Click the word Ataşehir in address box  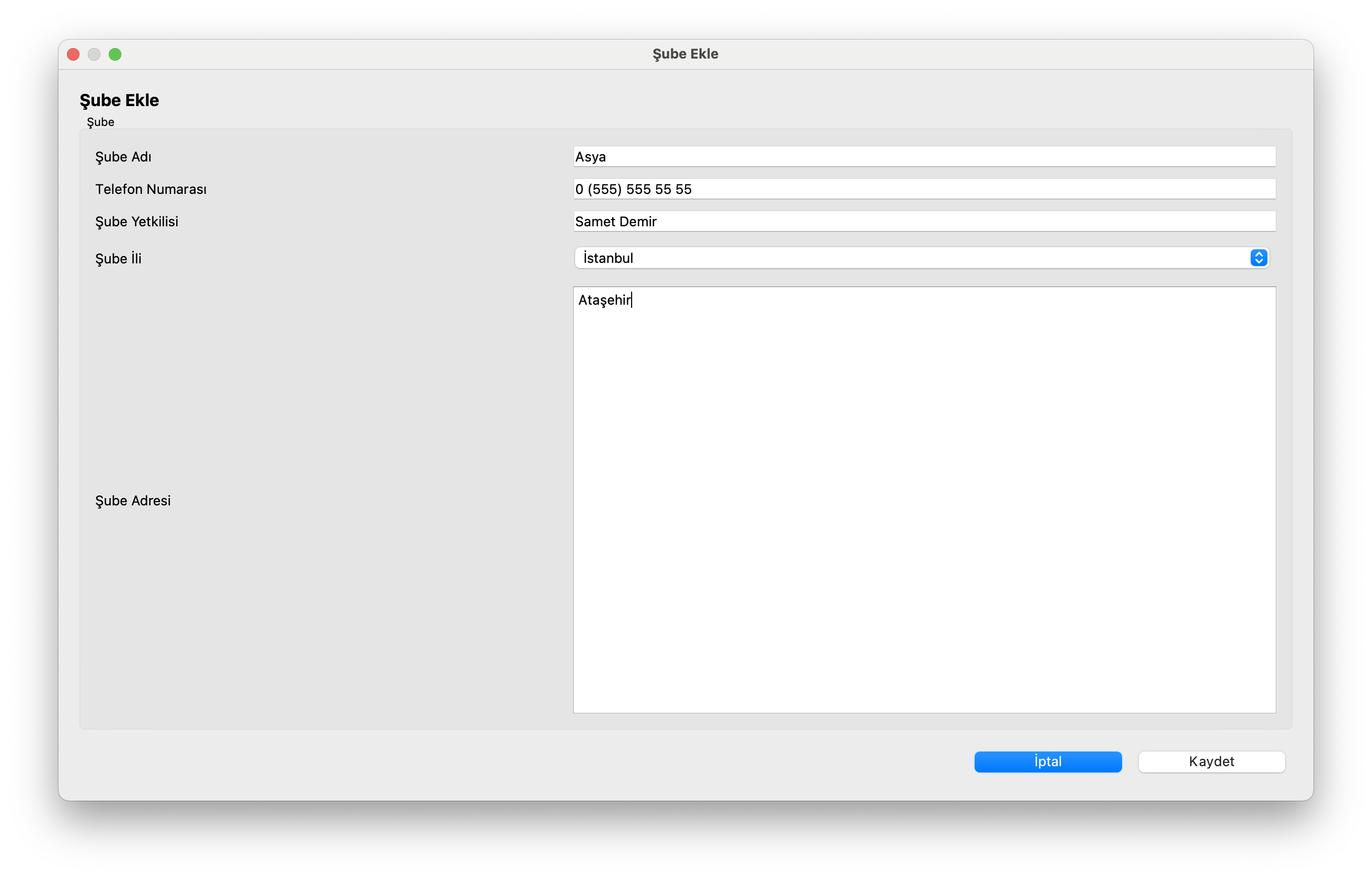604,301
